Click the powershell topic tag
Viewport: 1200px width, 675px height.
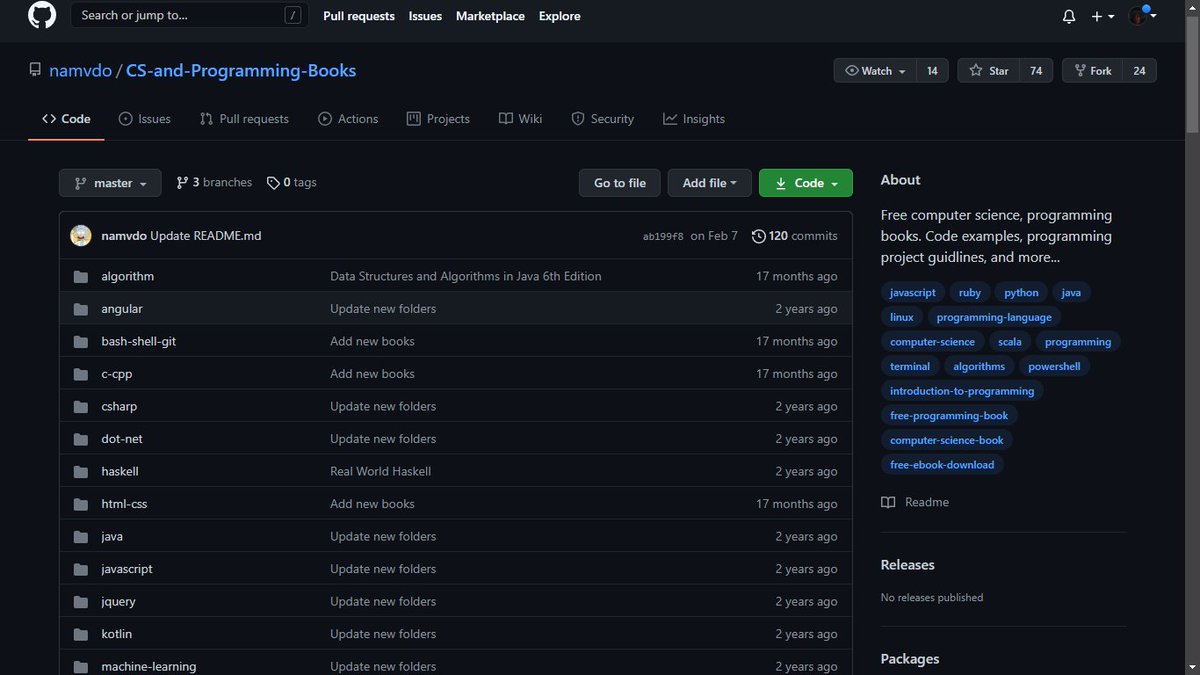pyautogui.click(x=1054, y=366)
